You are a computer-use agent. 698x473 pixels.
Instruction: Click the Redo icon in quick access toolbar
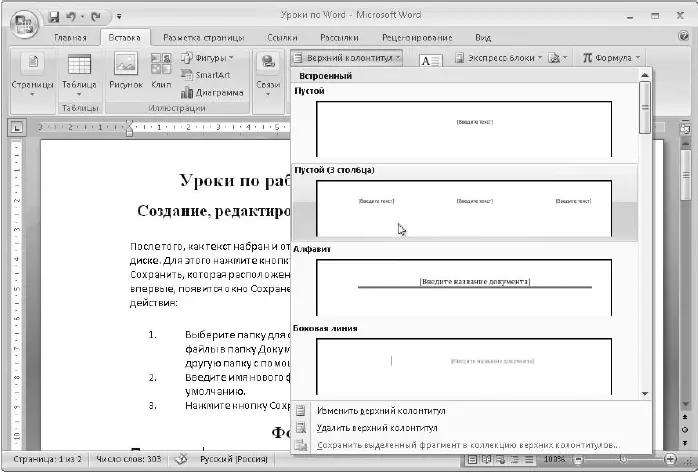pos(96,17)
